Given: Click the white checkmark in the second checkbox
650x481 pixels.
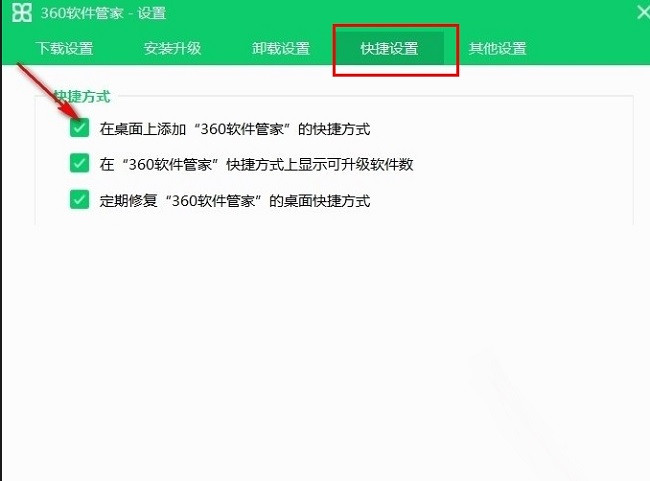Looking at the screenshot, I should click(79, 163).
